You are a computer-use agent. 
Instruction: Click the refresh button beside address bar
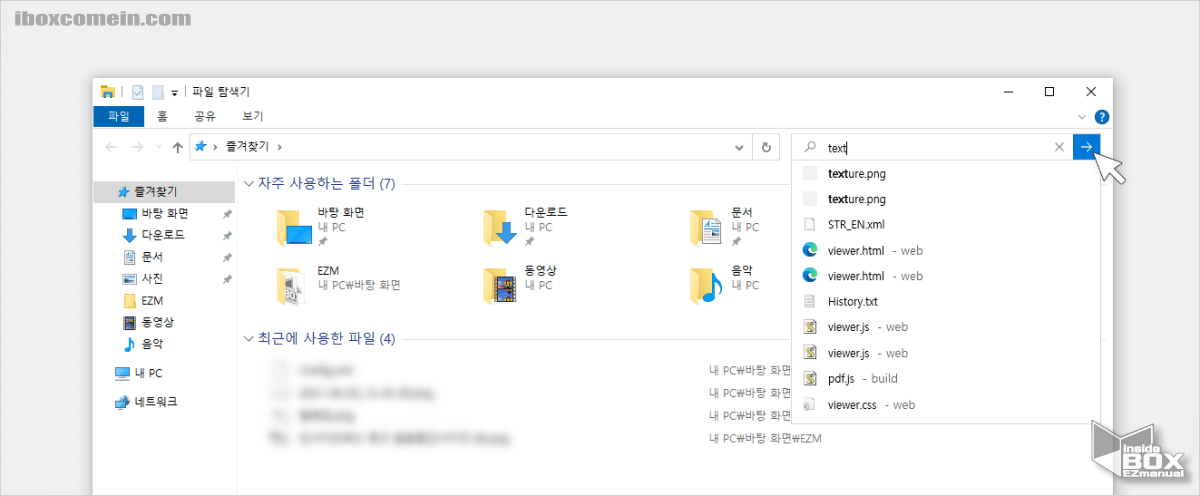766,147
